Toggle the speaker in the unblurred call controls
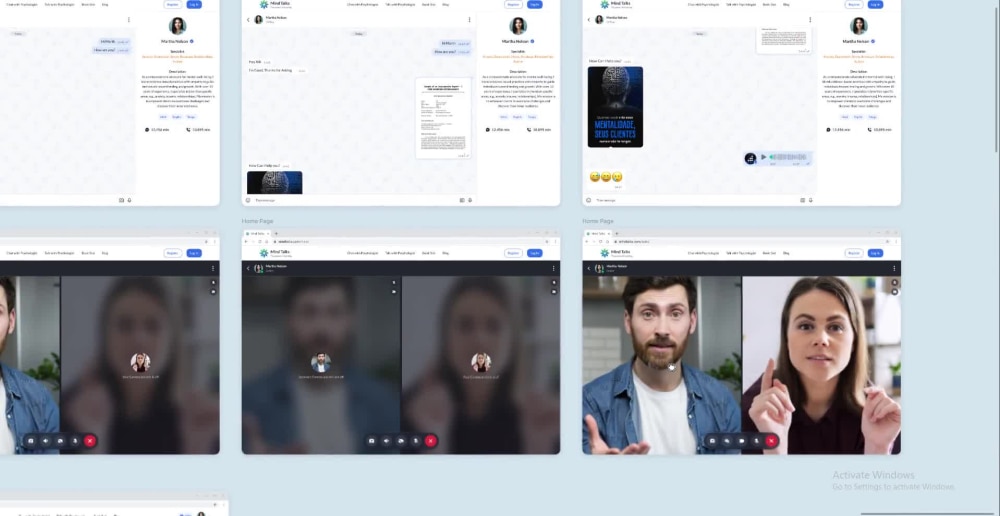The image size is (1000, 516). (727, 441)
